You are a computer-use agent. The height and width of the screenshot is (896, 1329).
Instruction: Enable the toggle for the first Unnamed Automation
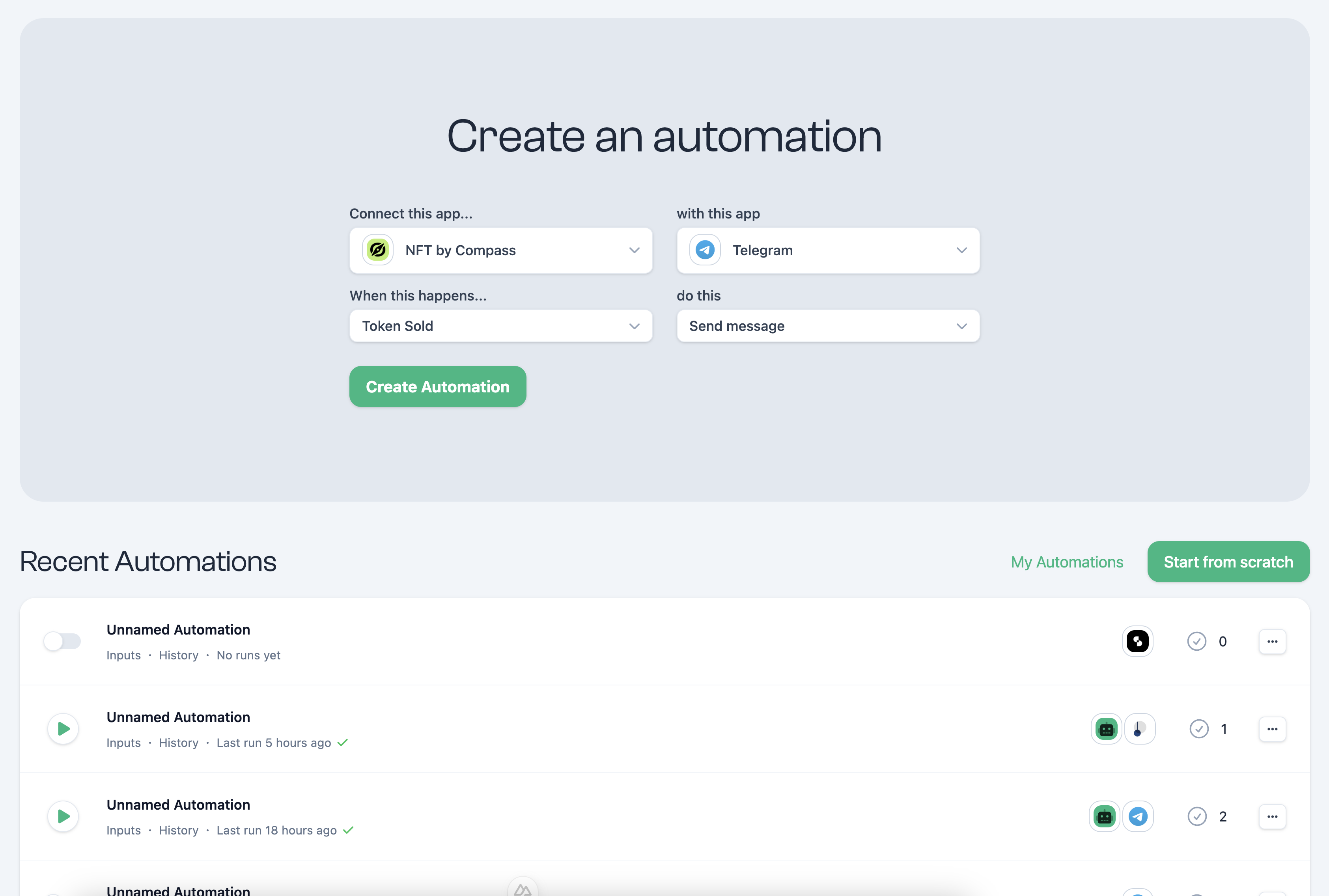(x=62, y=641)
